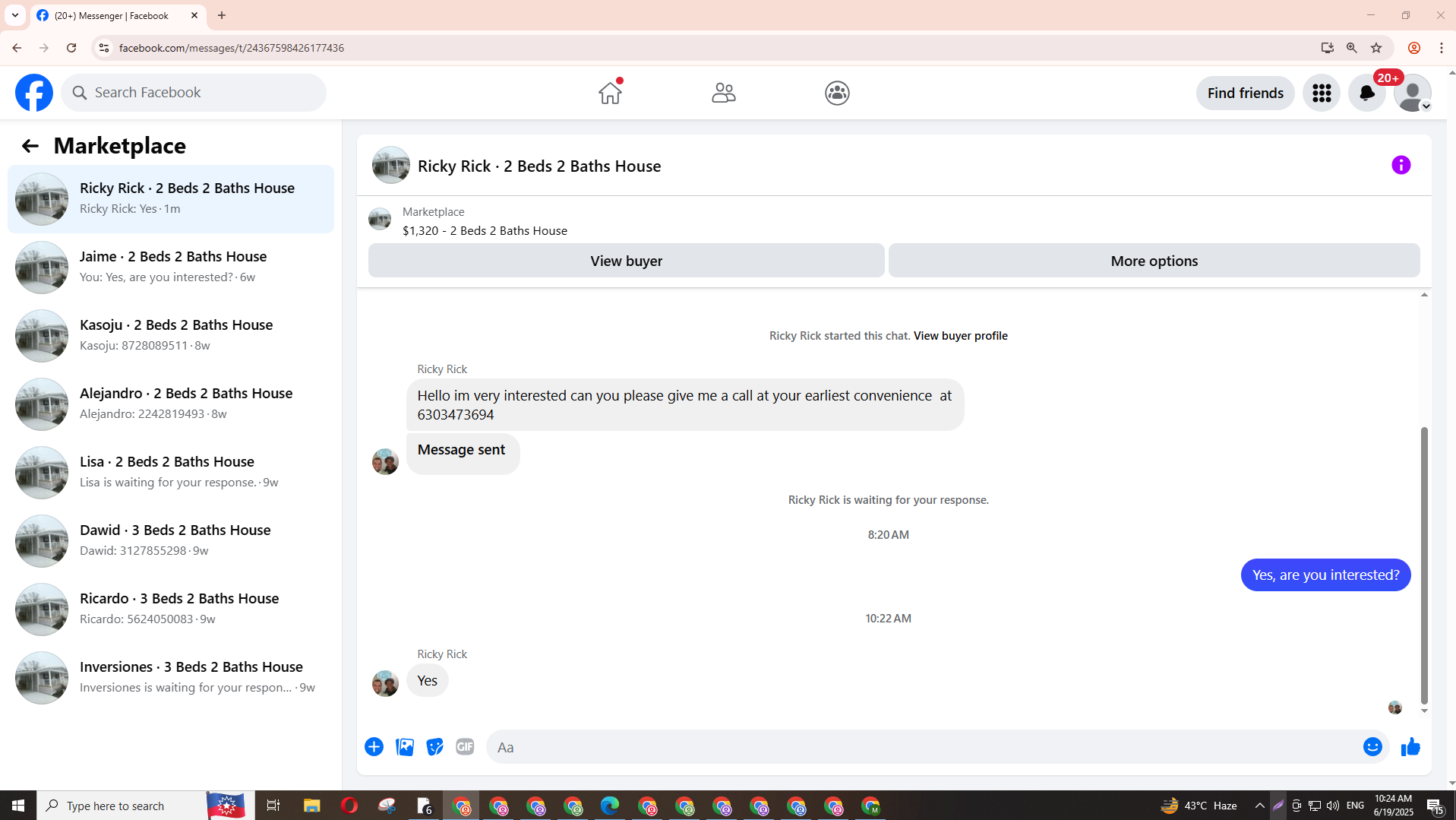Click Find friends button
This screenshot has height=820, width=1456.
[x=1246, y=93]
